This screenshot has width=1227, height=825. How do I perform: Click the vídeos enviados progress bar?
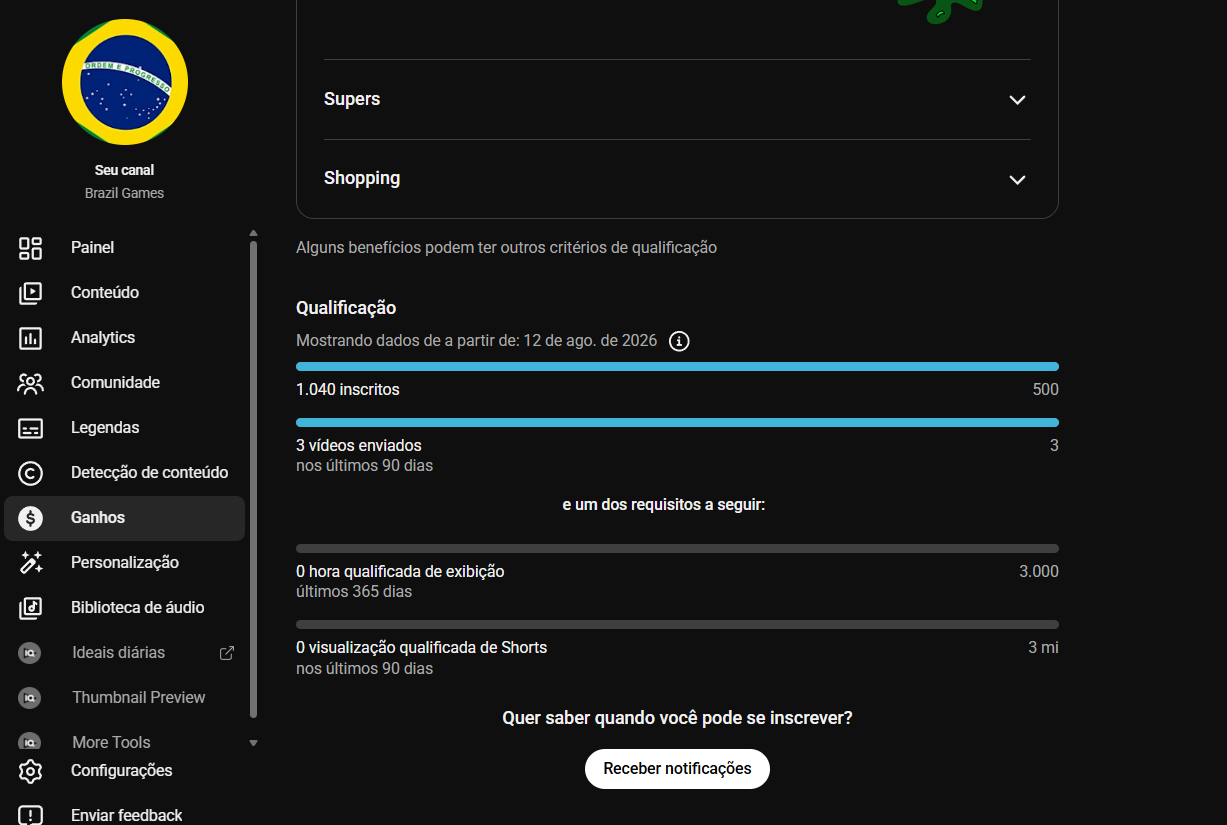pos(677,423)
